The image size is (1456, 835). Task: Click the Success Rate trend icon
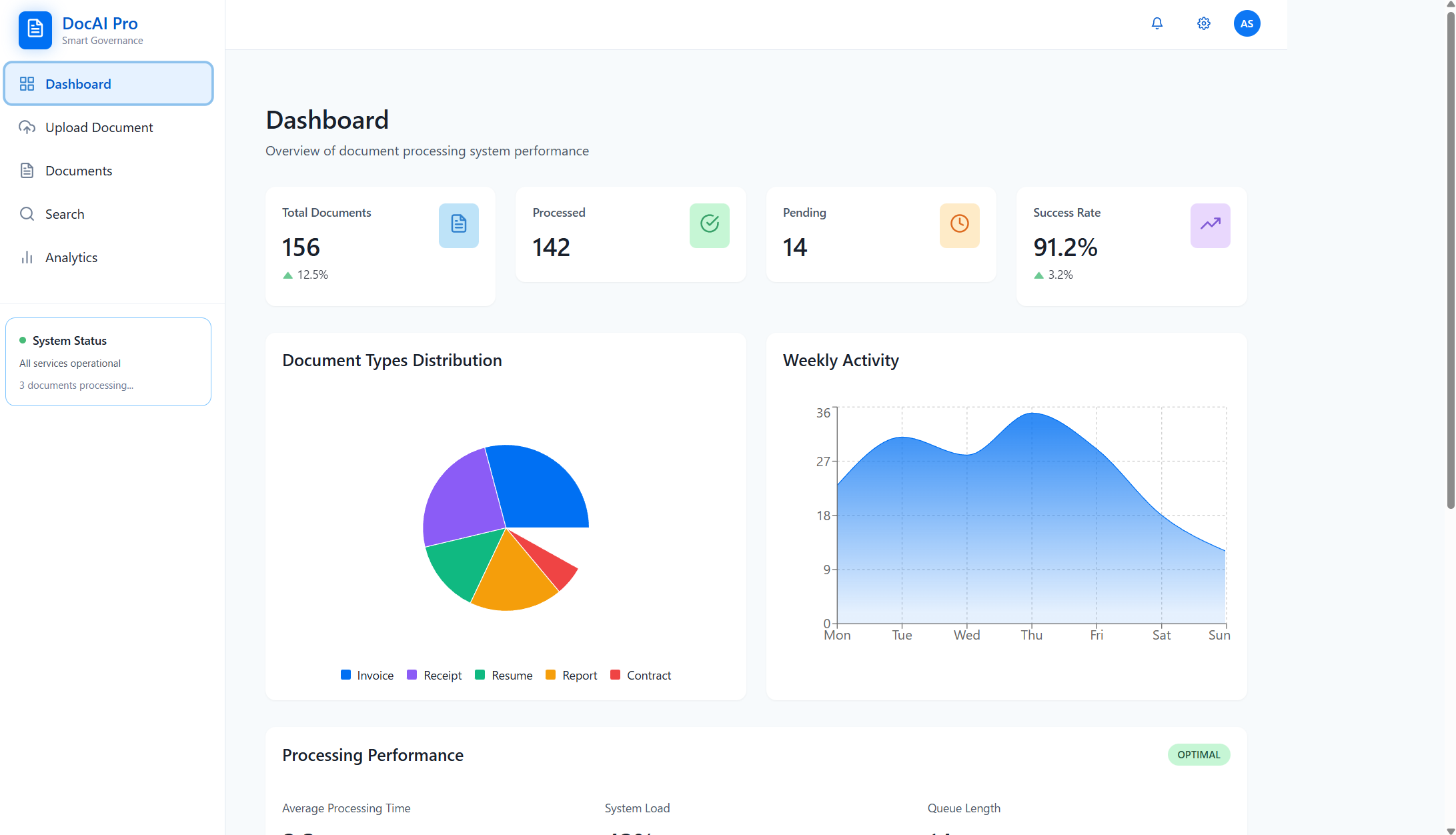1209,225
